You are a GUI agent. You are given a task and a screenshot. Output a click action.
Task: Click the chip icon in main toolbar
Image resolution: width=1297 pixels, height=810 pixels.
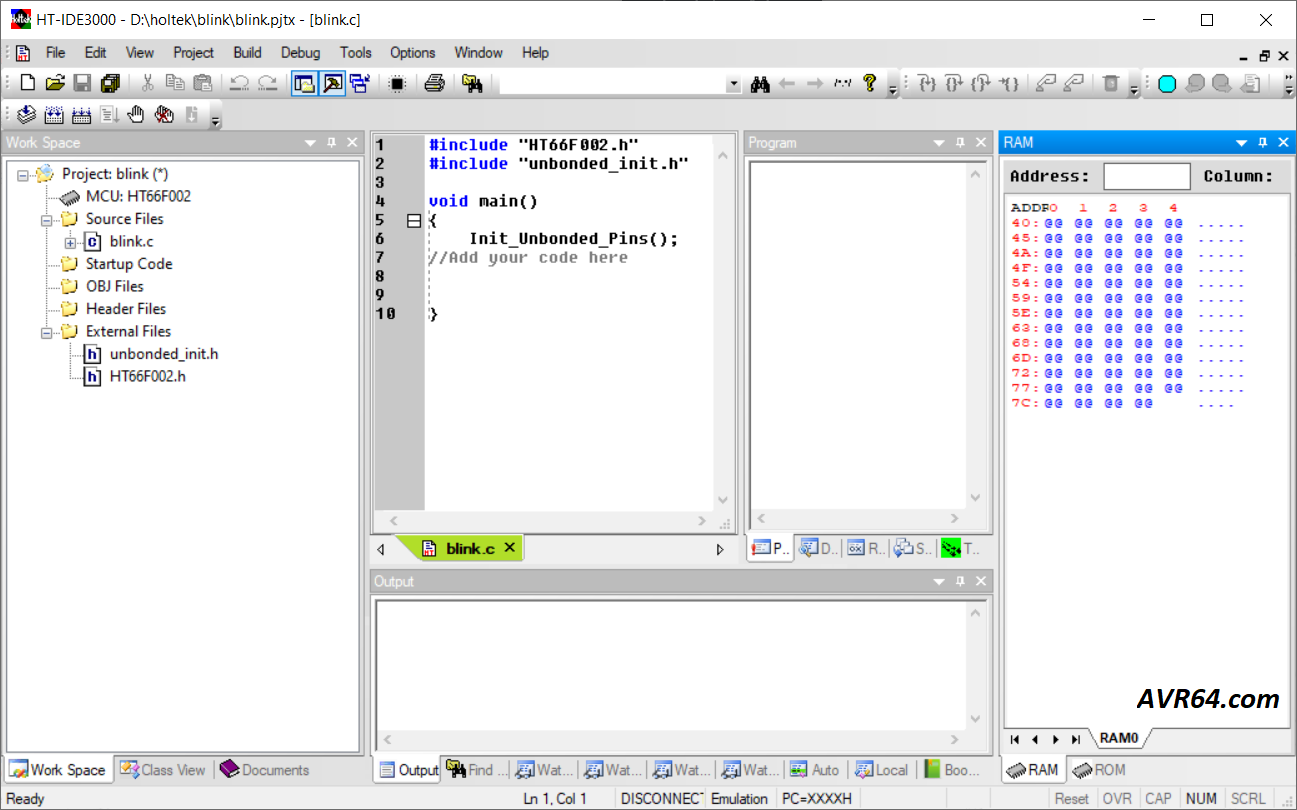[x=397, y=83]
